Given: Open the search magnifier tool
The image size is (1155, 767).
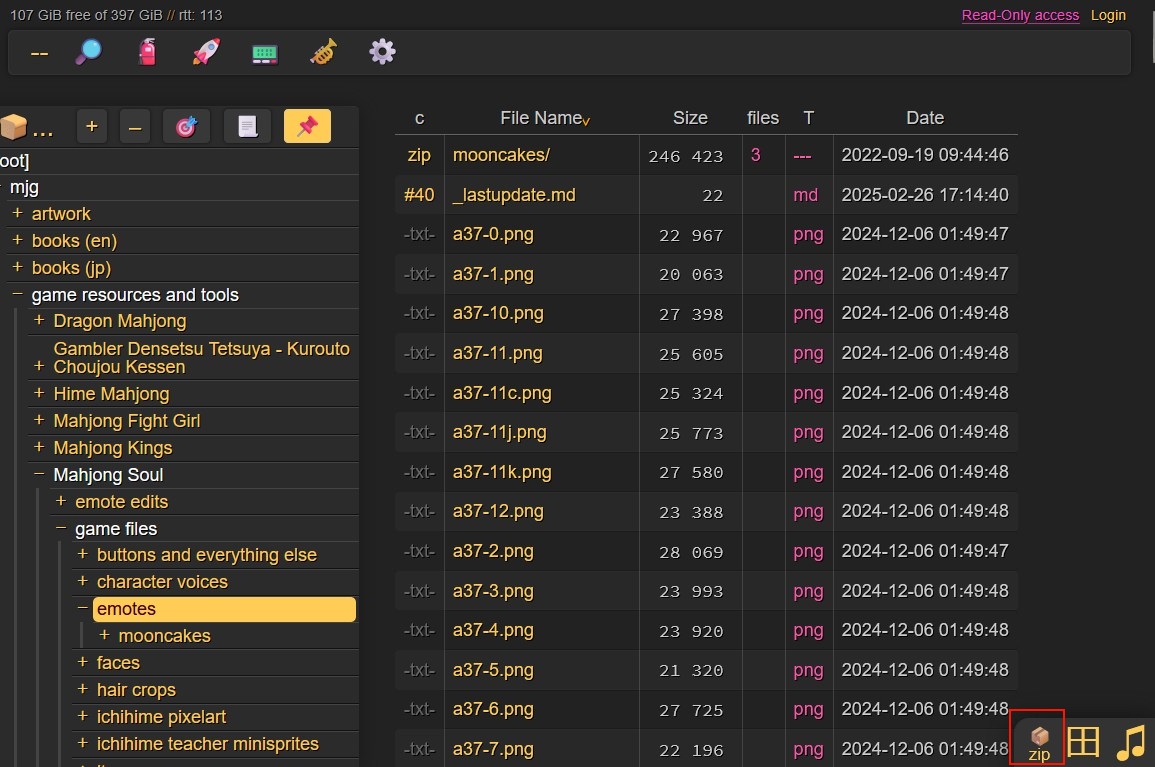Looking at the screenshot, I should pyautogui.click(x=89, y=53).
